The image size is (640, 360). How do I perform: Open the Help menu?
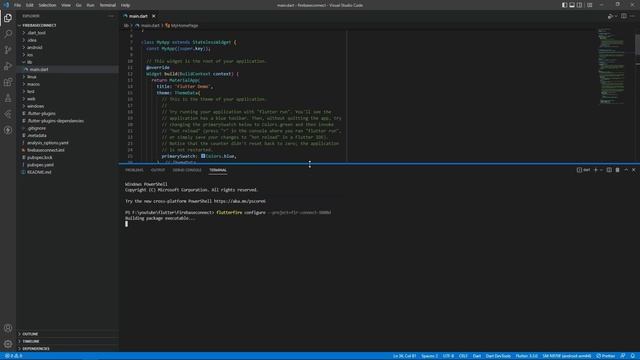click(x=125, y=5)
